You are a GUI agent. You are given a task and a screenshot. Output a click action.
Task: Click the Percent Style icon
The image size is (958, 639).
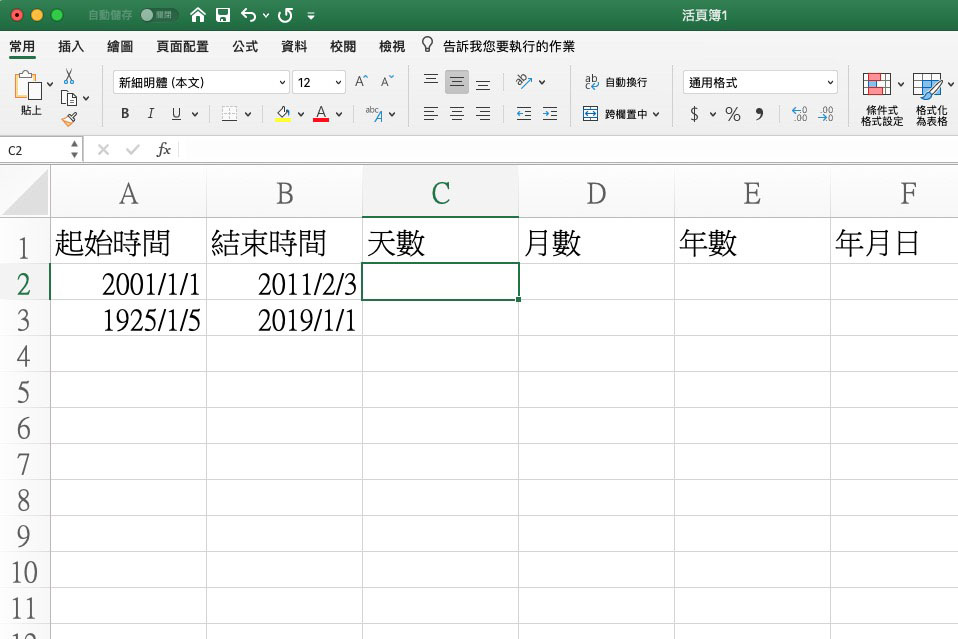[x=731, y=112]
